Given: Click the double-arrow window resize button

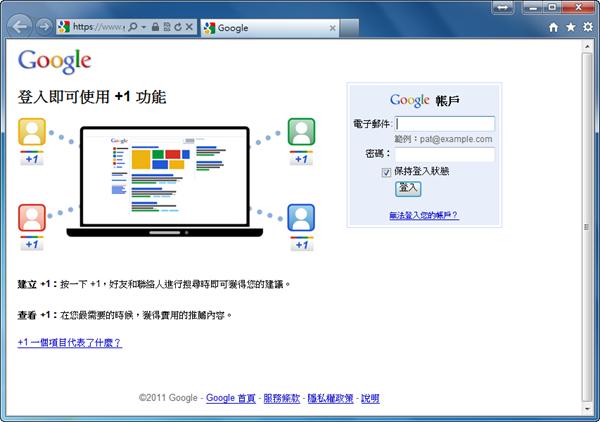Looking at the screenshot, I should [502, 7].
